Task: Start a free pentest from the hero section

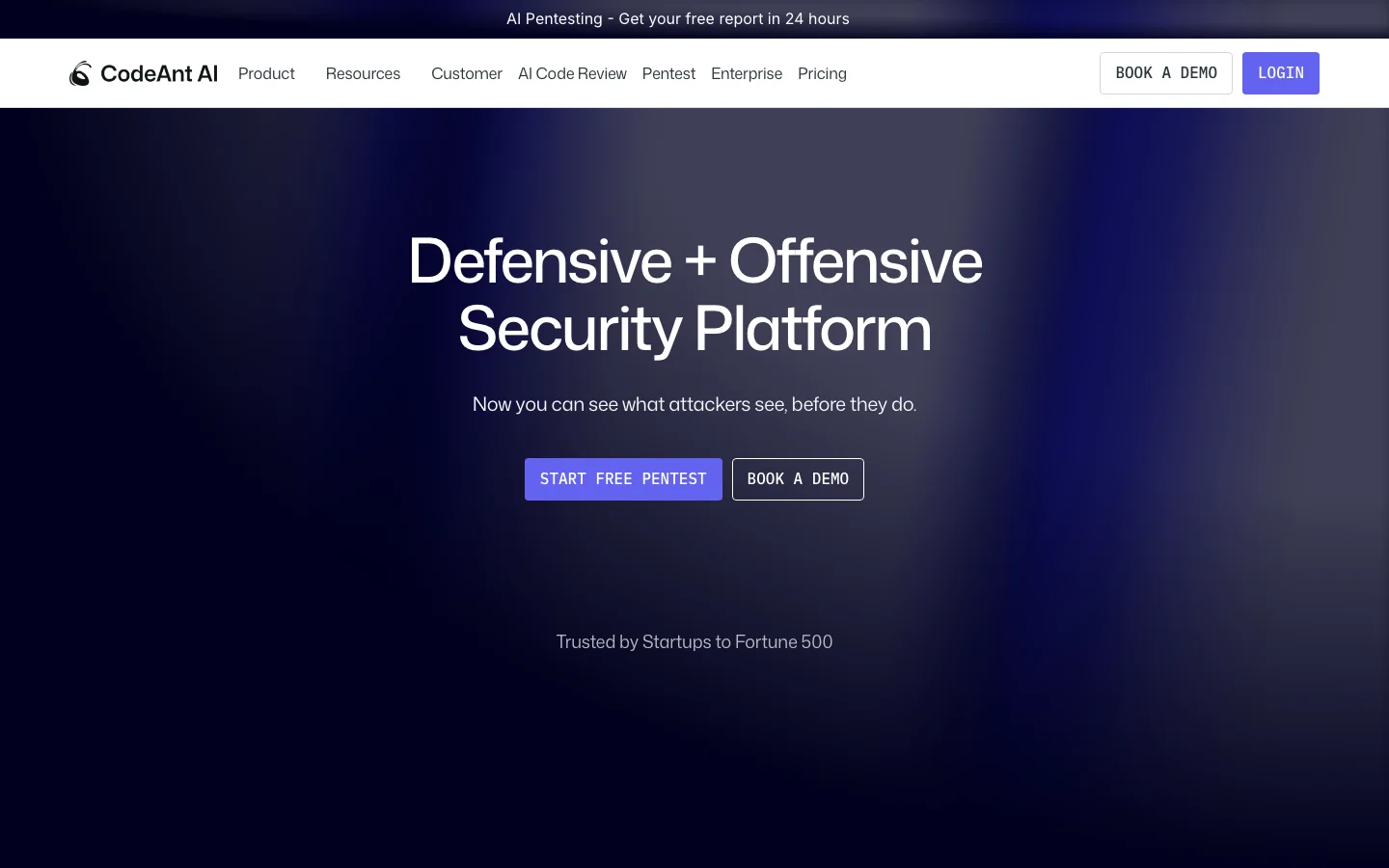Action: pyautogui.click(x=623, y=479)
